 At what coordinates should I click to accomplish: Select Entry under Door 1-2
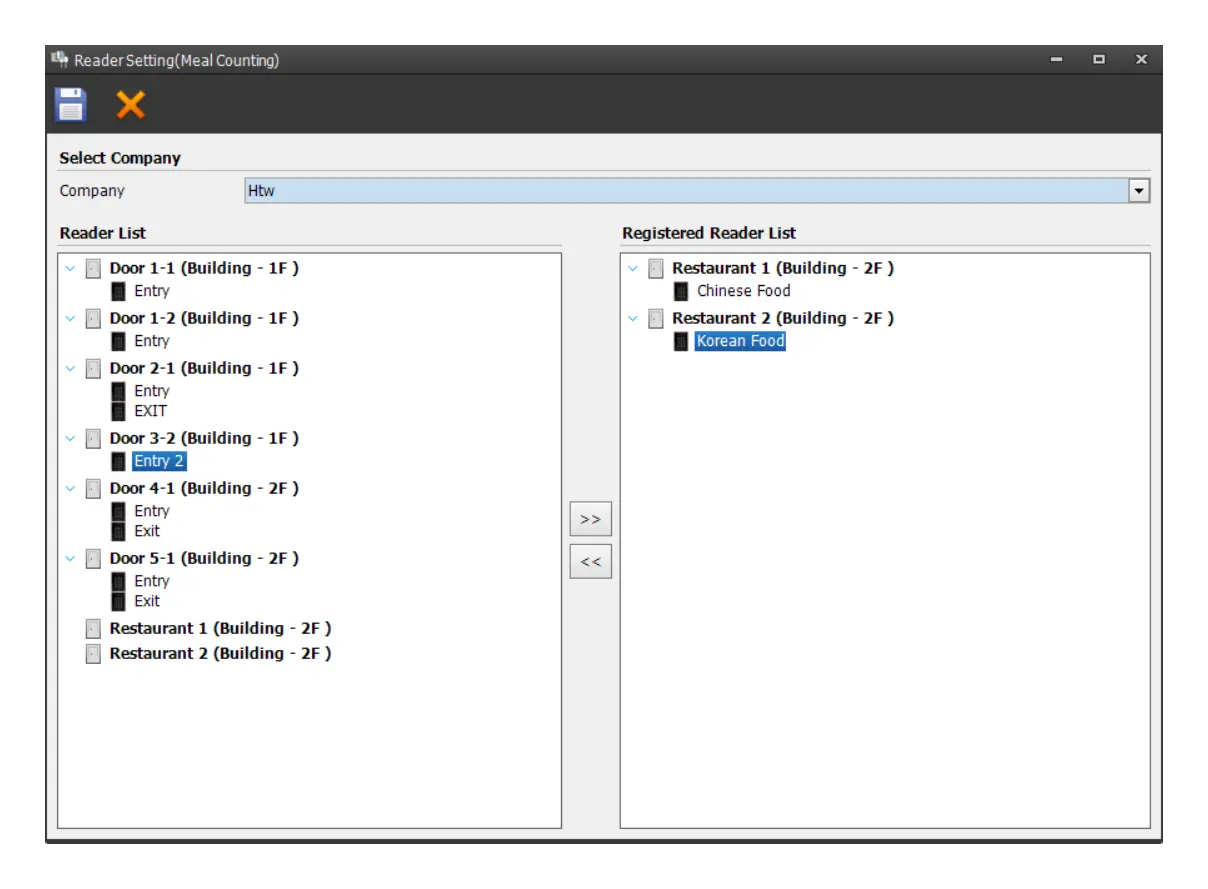(152, 341)
